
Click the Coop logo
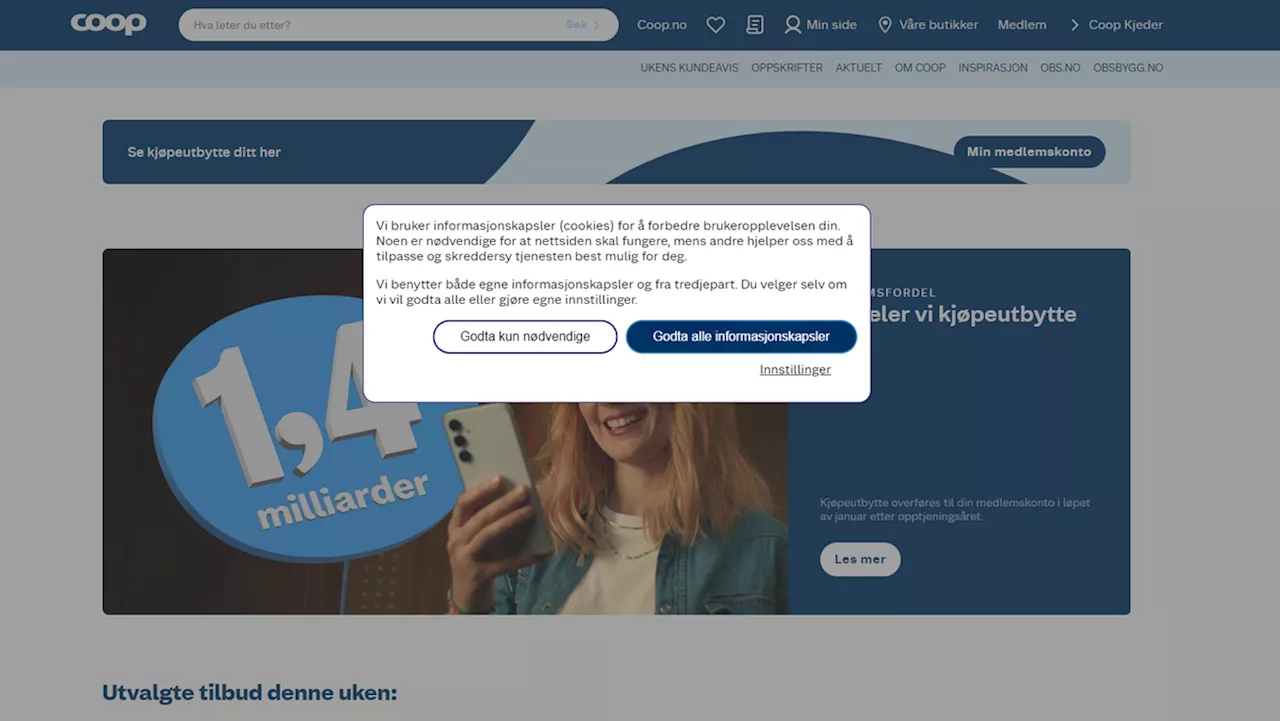click(x=108, y=24)
